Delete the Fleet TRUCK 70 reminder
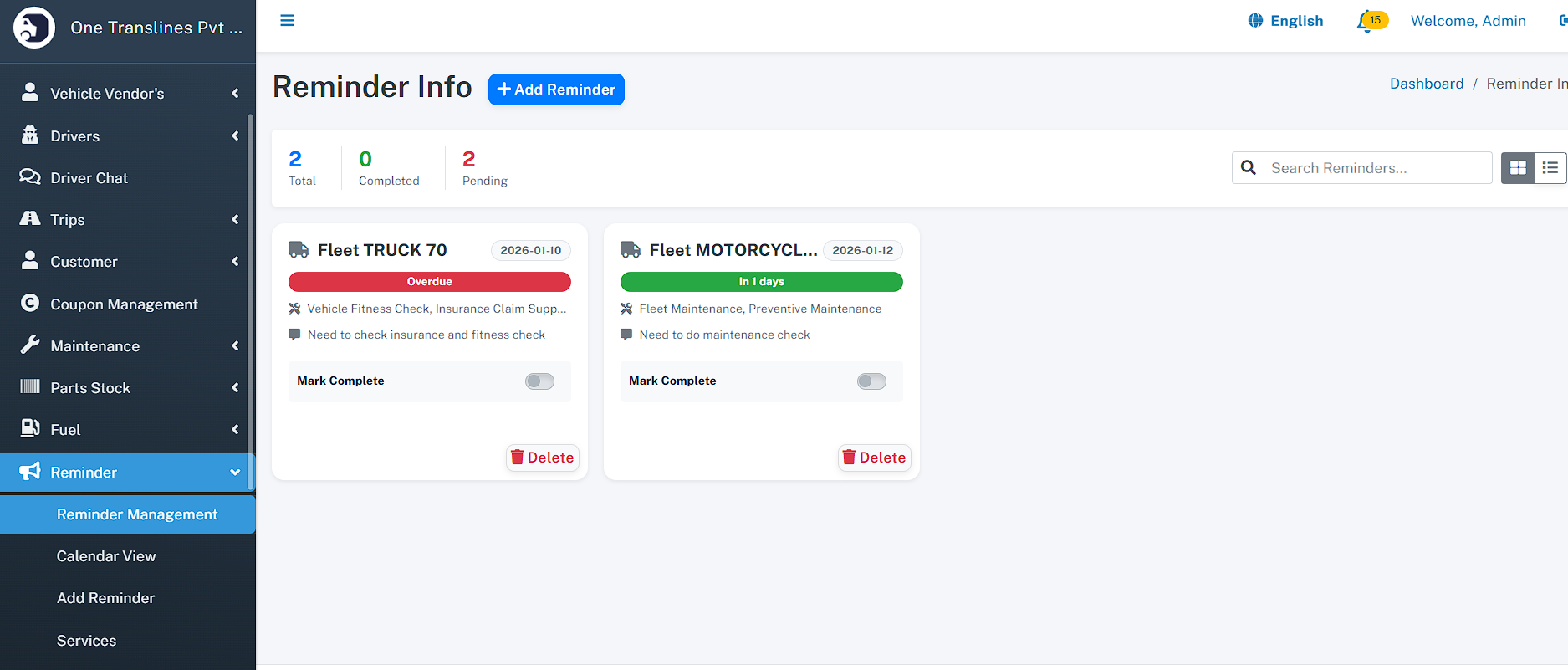1568x670 pixels. click(543, 458)
